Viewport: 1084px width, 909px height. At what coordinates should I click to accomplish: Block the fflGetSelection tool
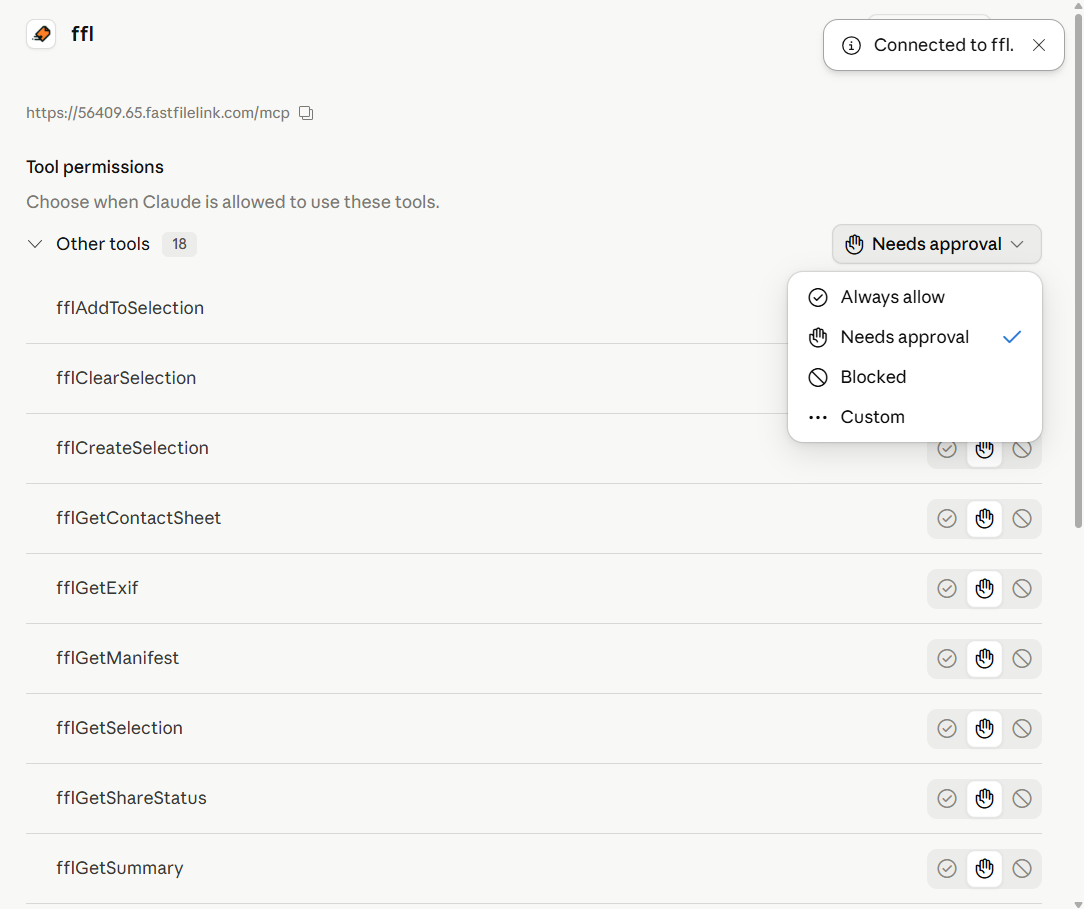click(x=1022, y=729)
